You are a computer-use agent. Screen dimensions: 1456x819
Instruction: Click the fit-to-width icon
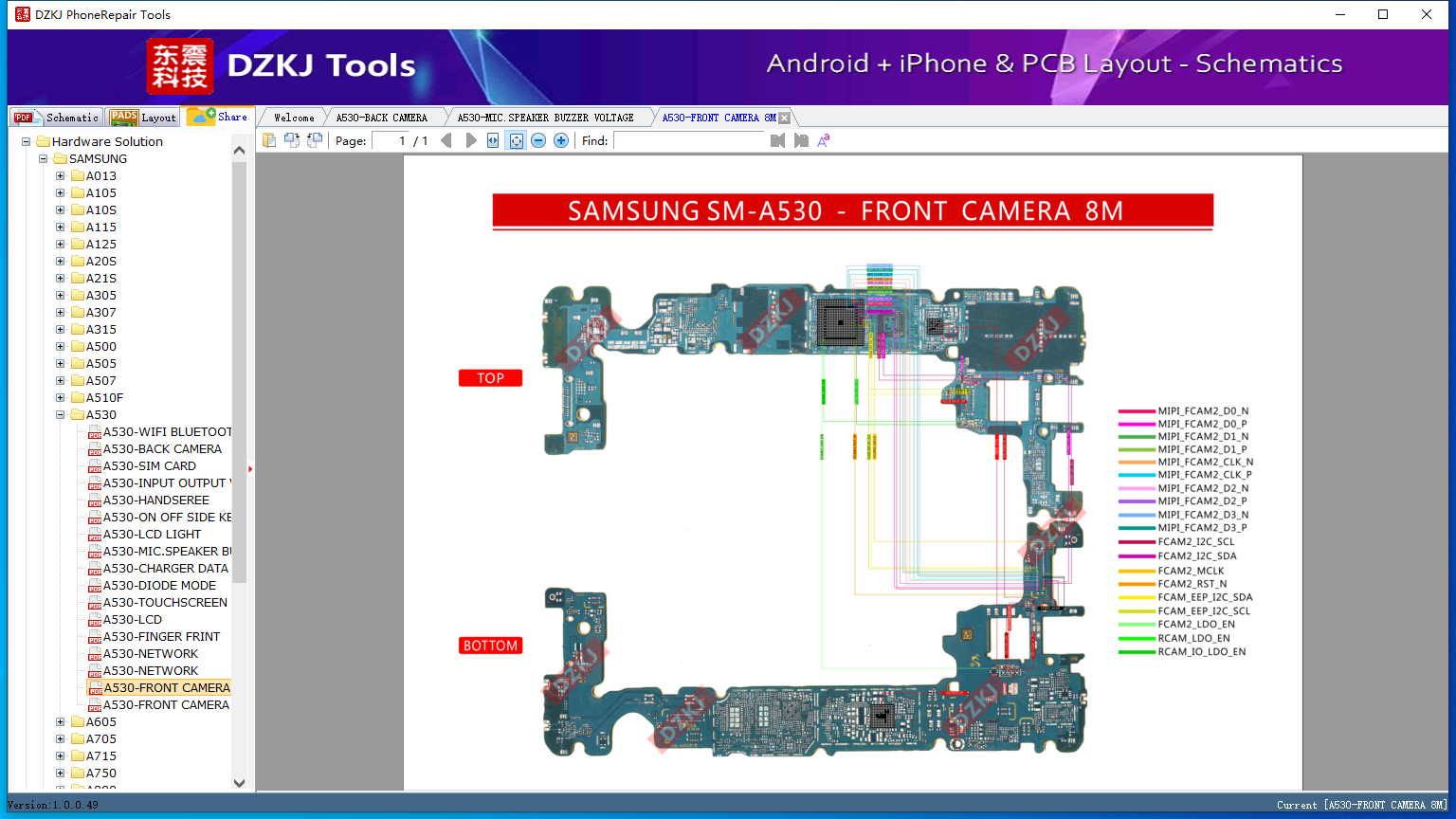[493, 140]
